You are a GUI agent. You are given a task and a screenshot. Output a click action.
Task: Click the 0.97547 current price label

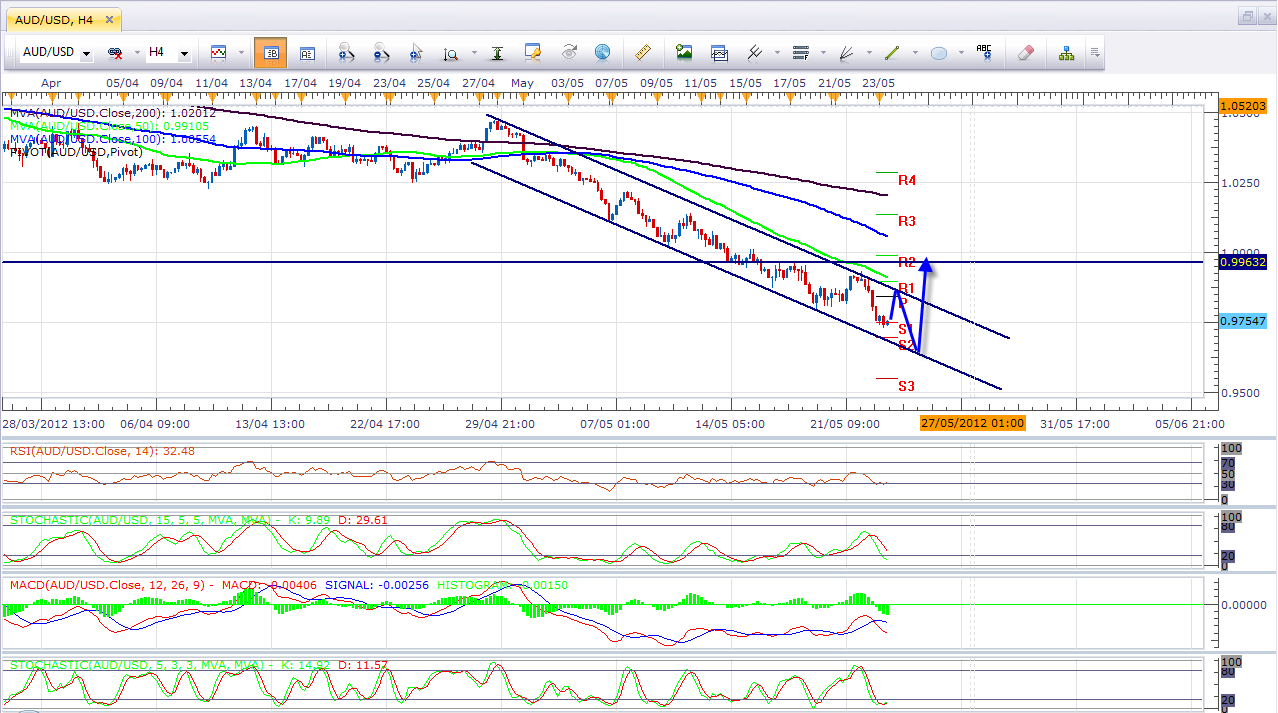click(1243, 320)
